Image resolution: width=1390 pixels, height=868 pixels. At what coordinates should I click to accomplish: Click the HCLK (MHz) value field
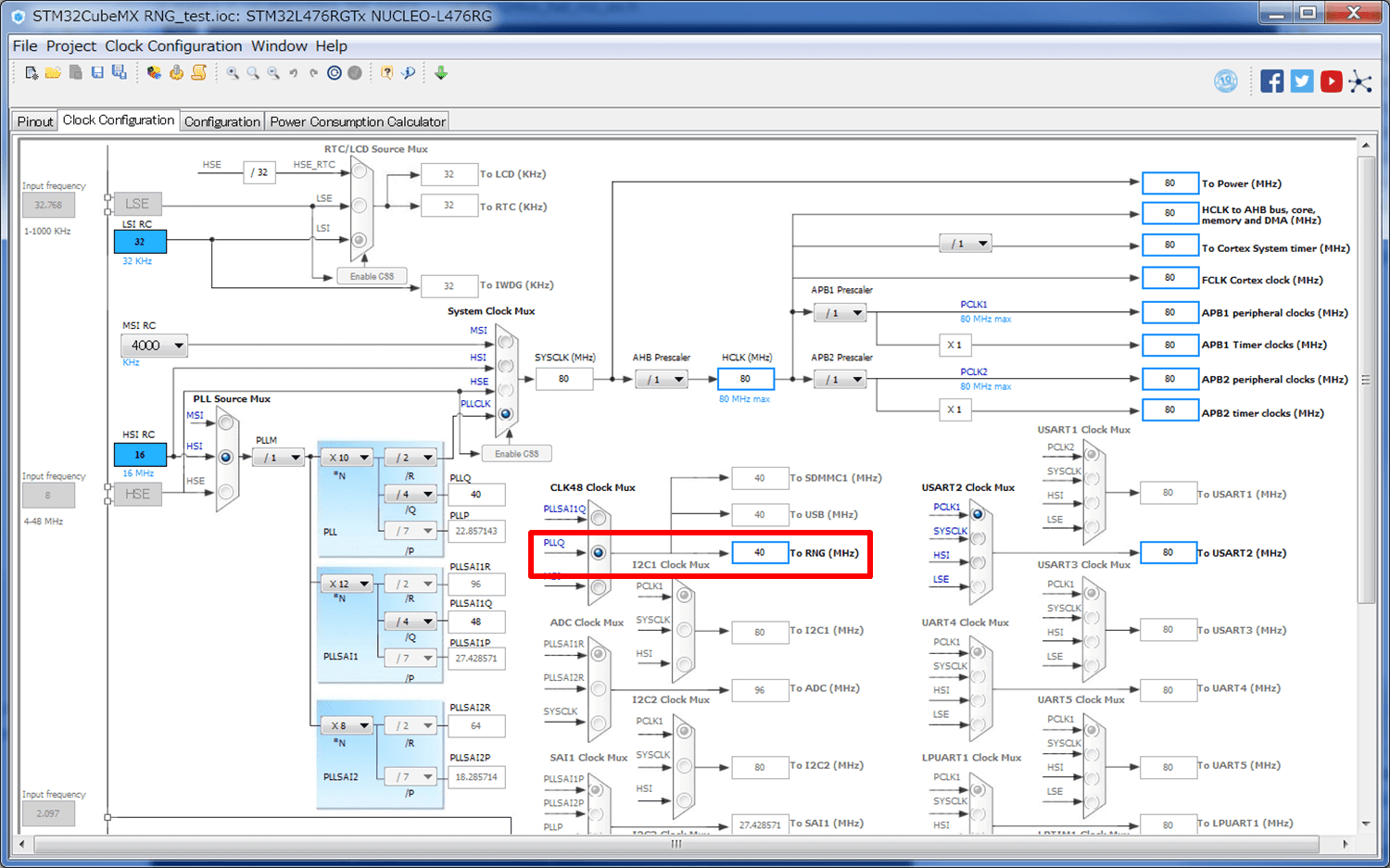[745, 379]
